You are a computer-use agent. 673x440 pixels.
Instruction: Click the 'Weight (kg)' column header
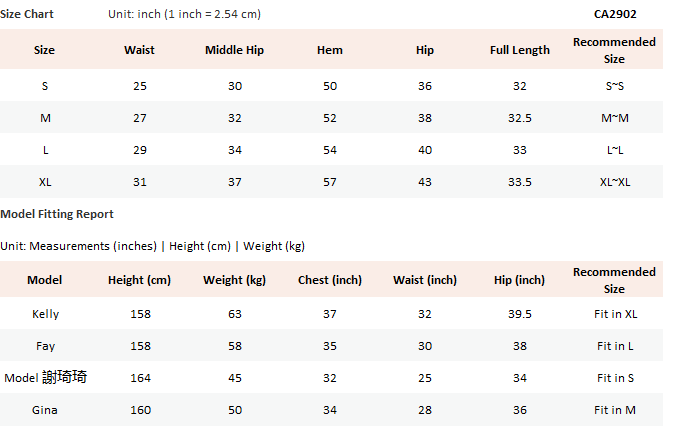point(235,280)
